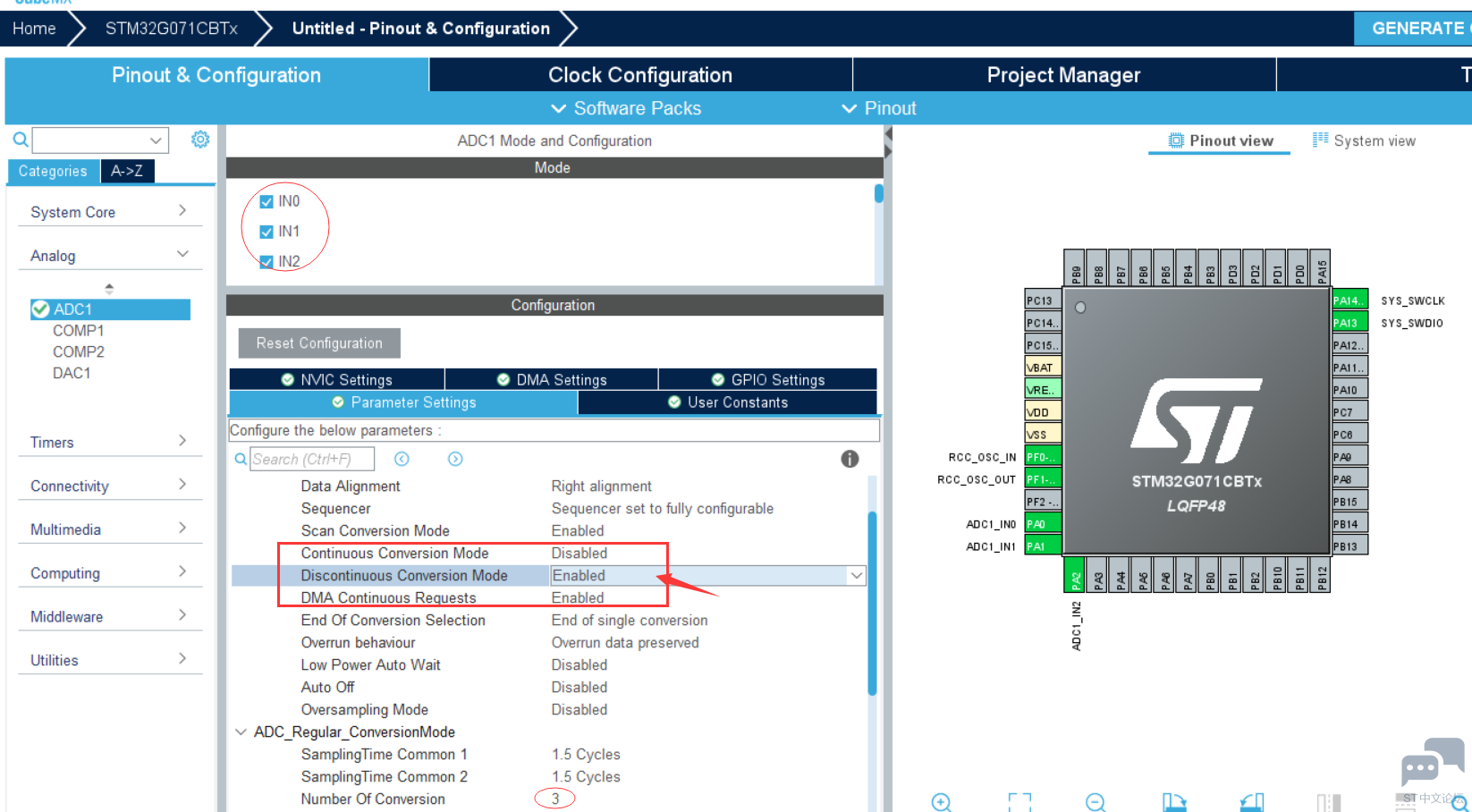Viewport: 1472px width, 812px height.
Task: Go to next parameter search result arrow
Action: [x=455, y=459]
